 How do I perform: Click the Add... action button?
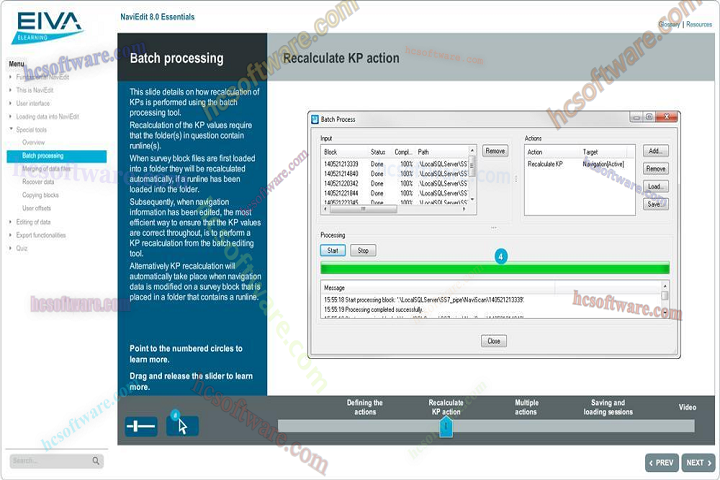pos(655,151)
